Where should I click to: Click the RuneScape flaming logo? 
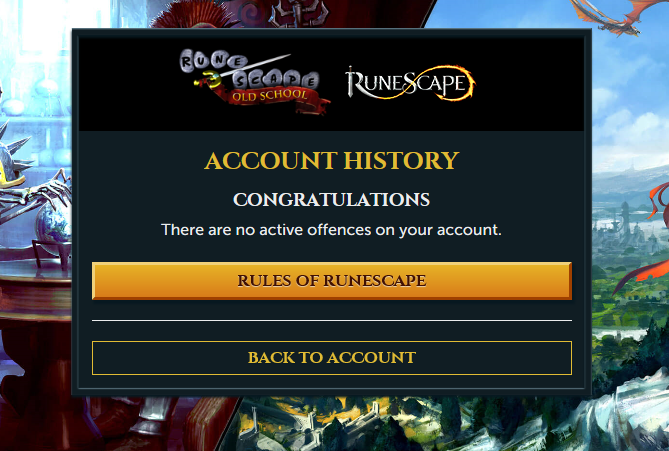tap(410, 83)
